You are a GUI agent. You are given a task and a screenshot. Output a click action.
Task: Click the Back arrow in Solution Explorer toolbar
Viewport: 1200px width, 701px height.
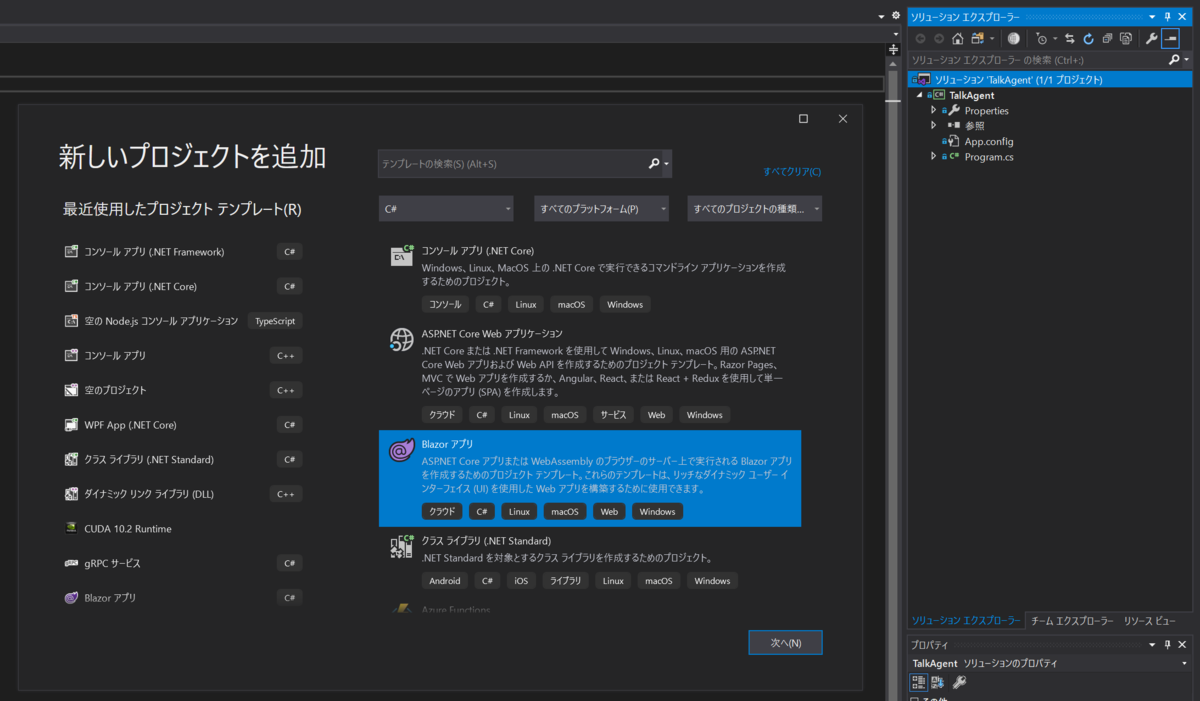920,39
